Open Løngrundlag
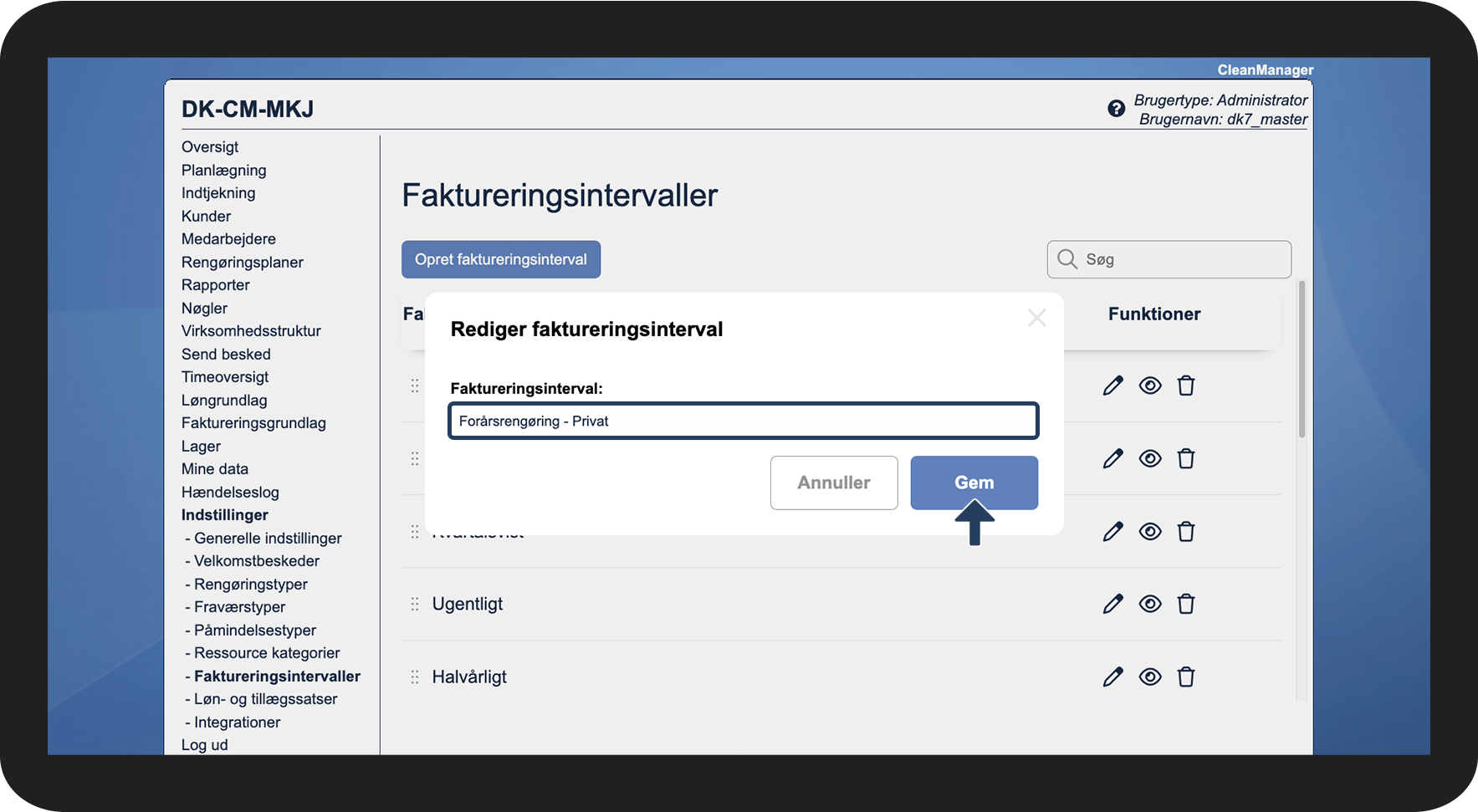 [224, 400]
